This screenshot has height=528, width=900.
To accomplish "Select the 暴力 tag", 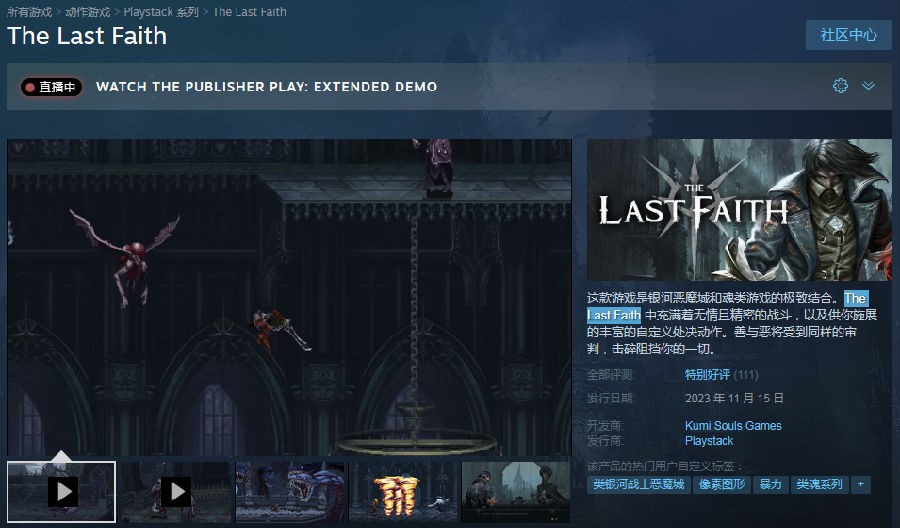I will pos(770,484).
